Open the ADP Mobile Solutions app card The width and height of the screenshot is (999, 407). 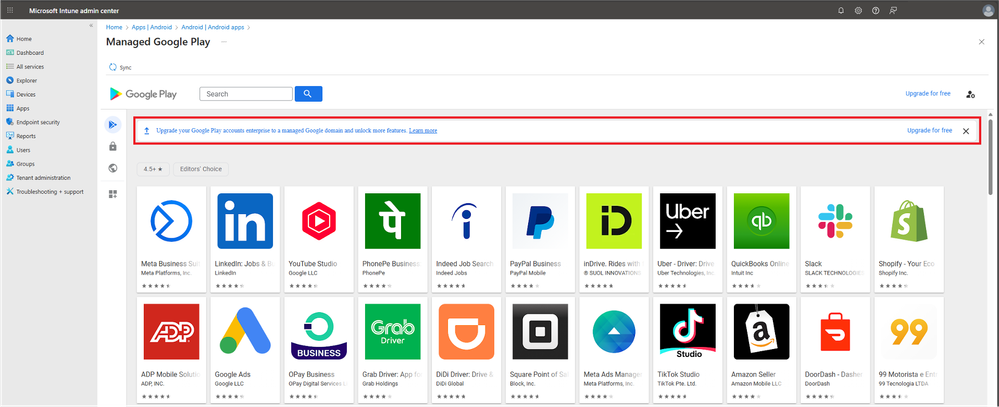(x=171, y=350)
